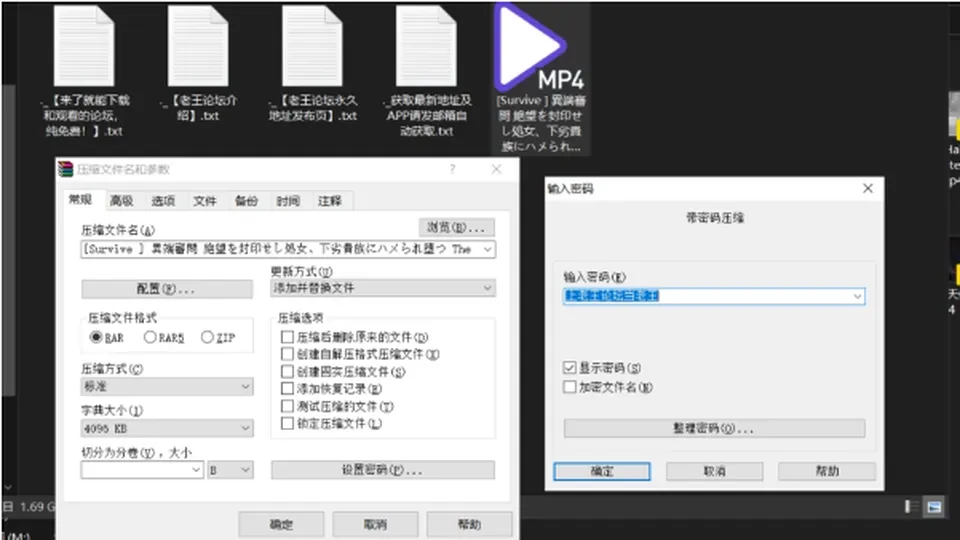Select the 老王论坛介绍 txt file icon
The image size is (960, 540).
198,47
